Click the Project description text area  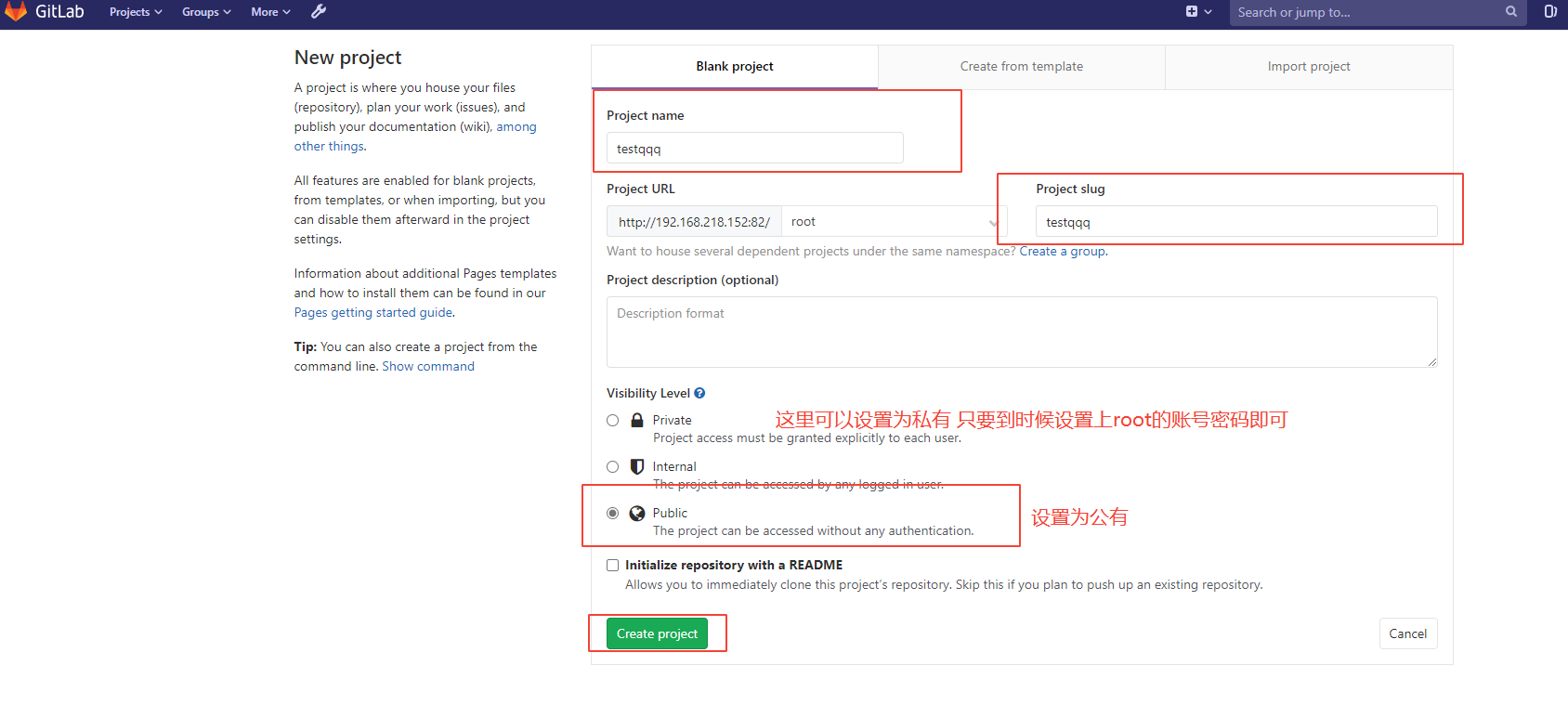[1022, 332]
